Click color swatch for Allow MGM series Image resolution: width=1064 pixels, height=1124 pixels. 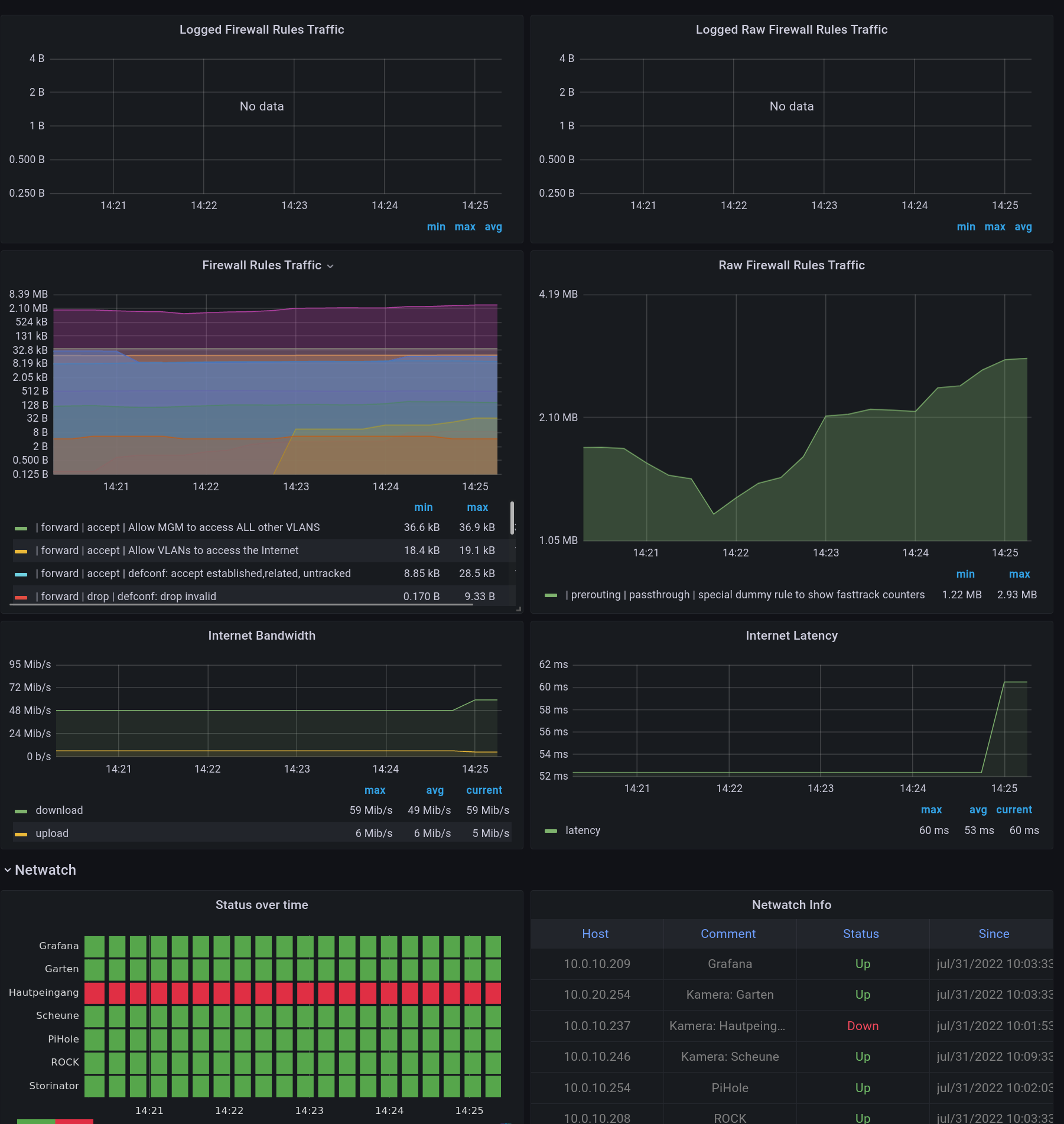point(21,528)
